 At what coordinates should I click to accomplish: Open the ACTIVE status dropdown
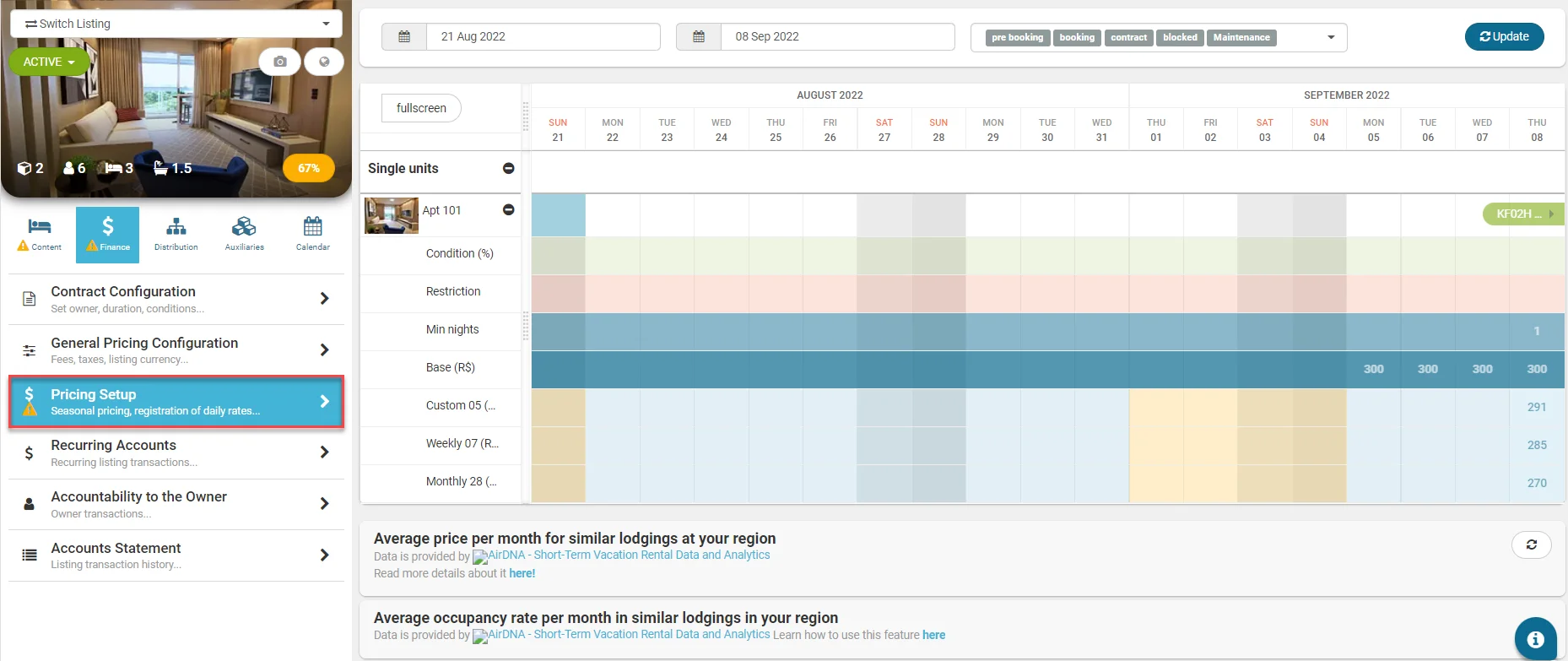49,62
